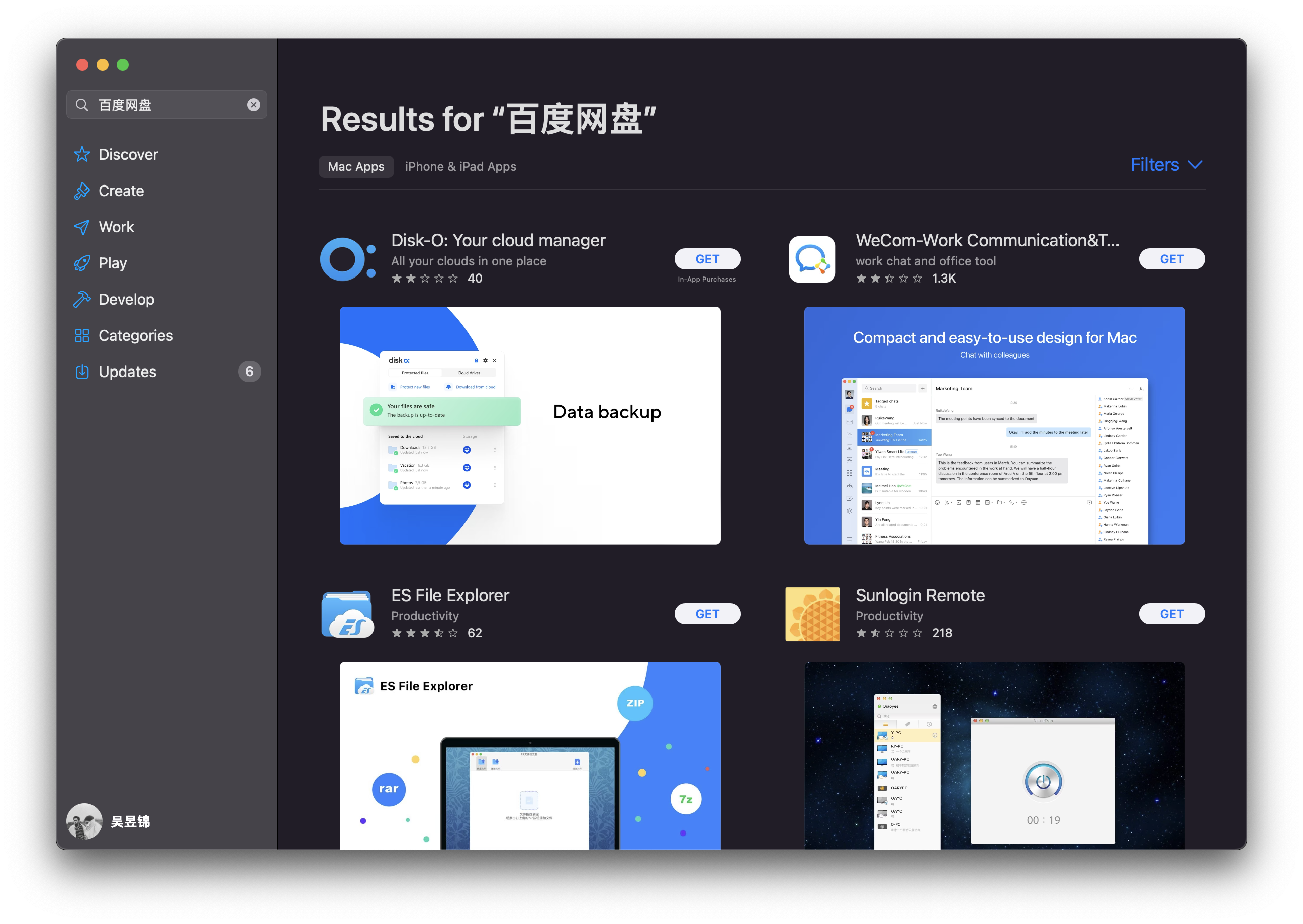Screen dimensions: 1303x924
Task: Open ES File Explorer preview screenshot
Action: [x=530, y=756]
